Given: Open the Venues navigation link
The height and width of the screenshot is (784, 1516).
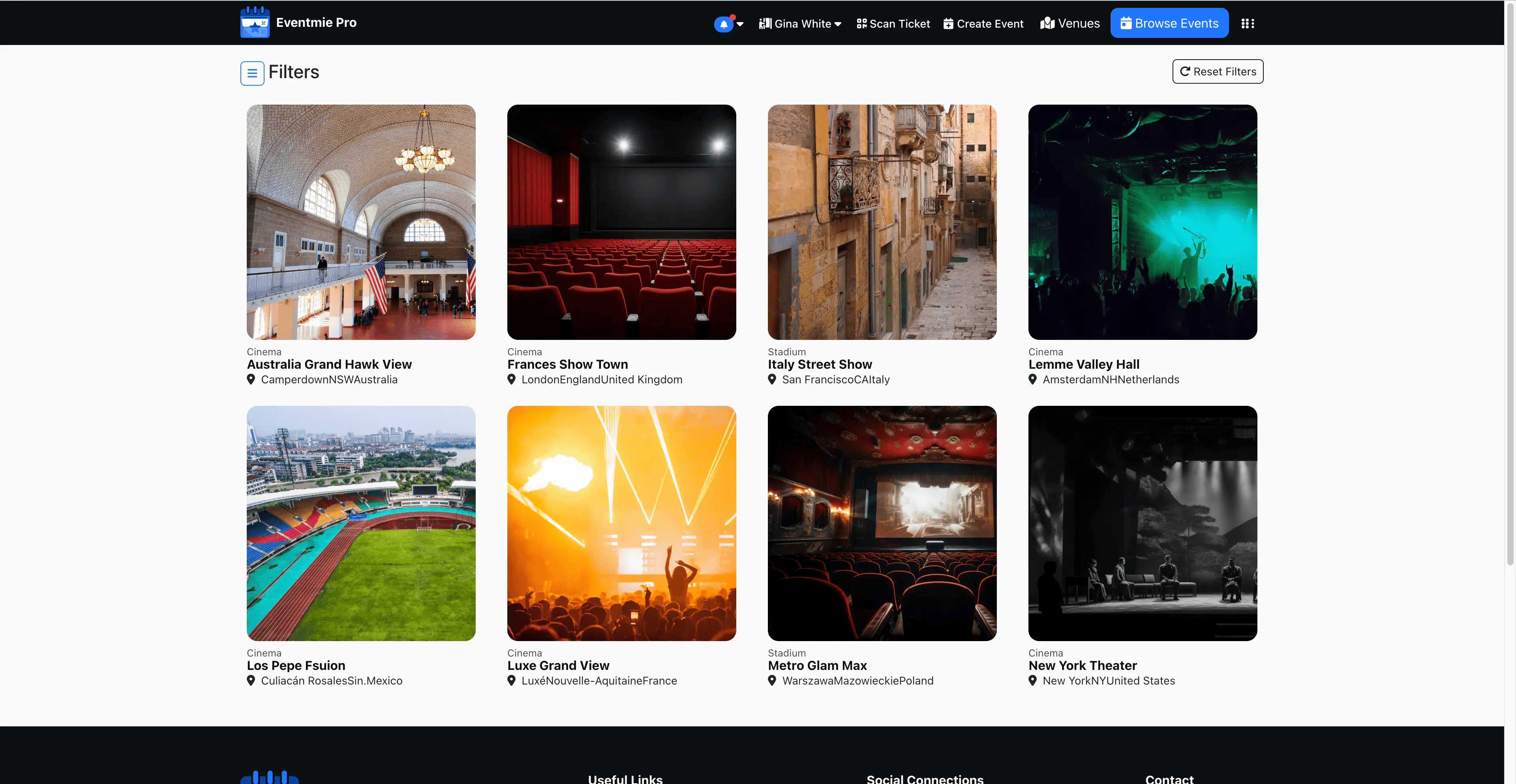Looking at the screenshot, I should pyautogui.click(x=1070, y=24).
